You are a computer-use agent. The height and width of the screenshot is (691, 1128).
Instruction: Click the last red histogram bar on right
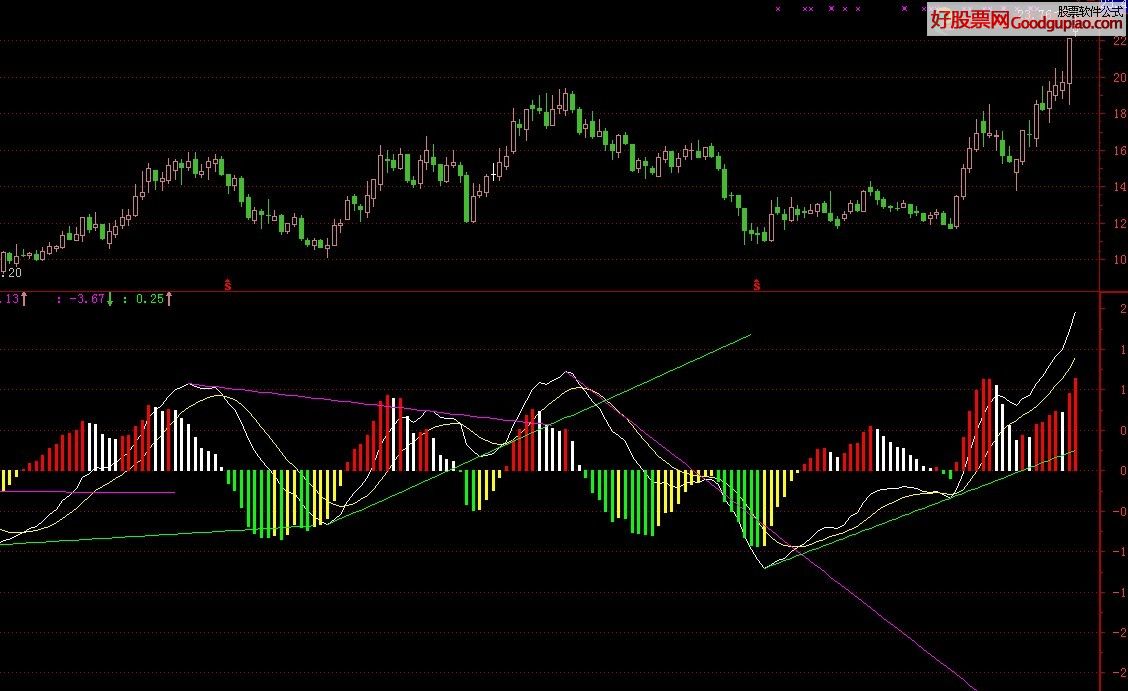(1076, 425)
